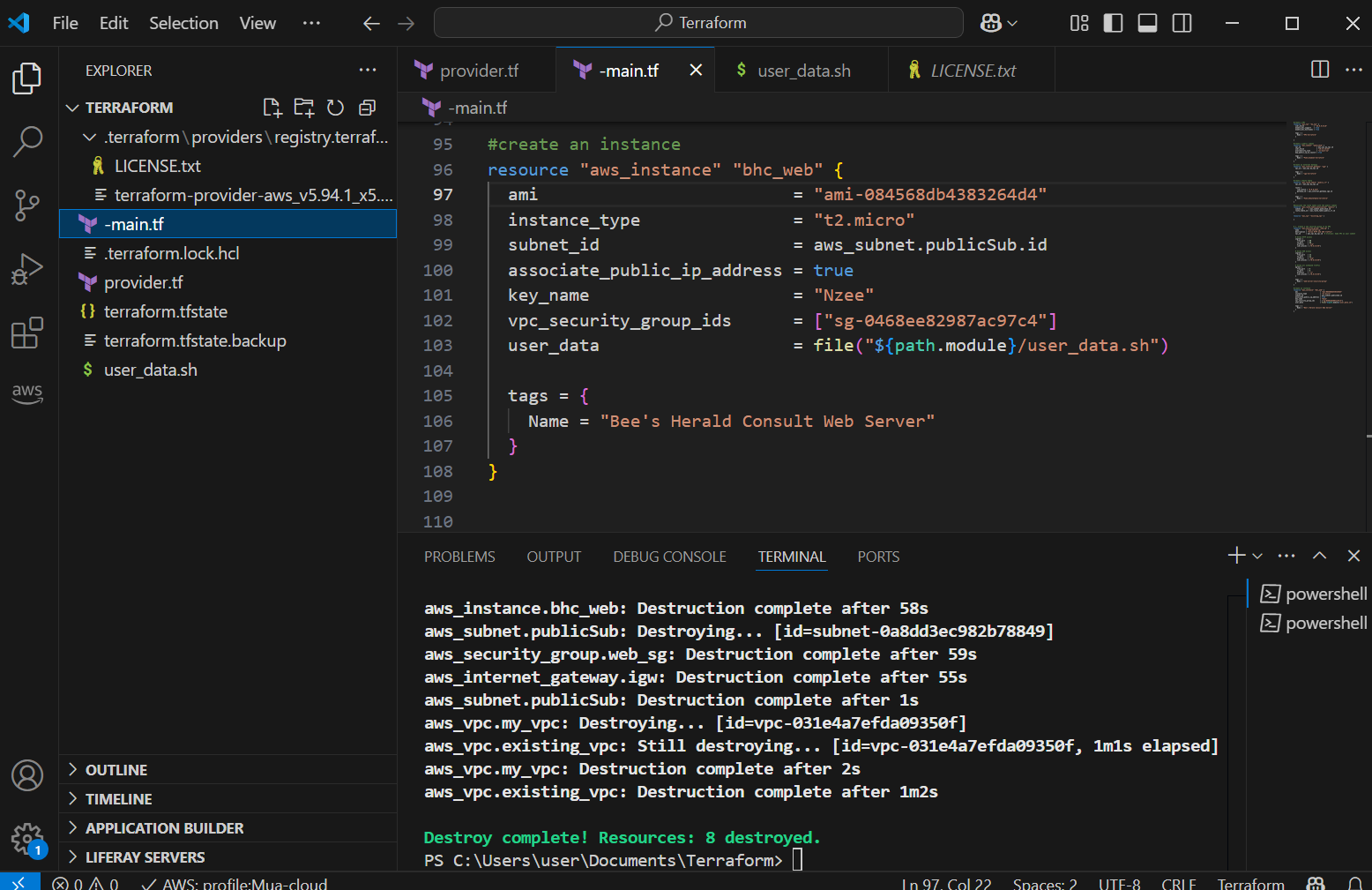The image size is (1372, 890).
Task: Open the new terminal launch profile dropdown
Action: click(x=1257, y=556)
